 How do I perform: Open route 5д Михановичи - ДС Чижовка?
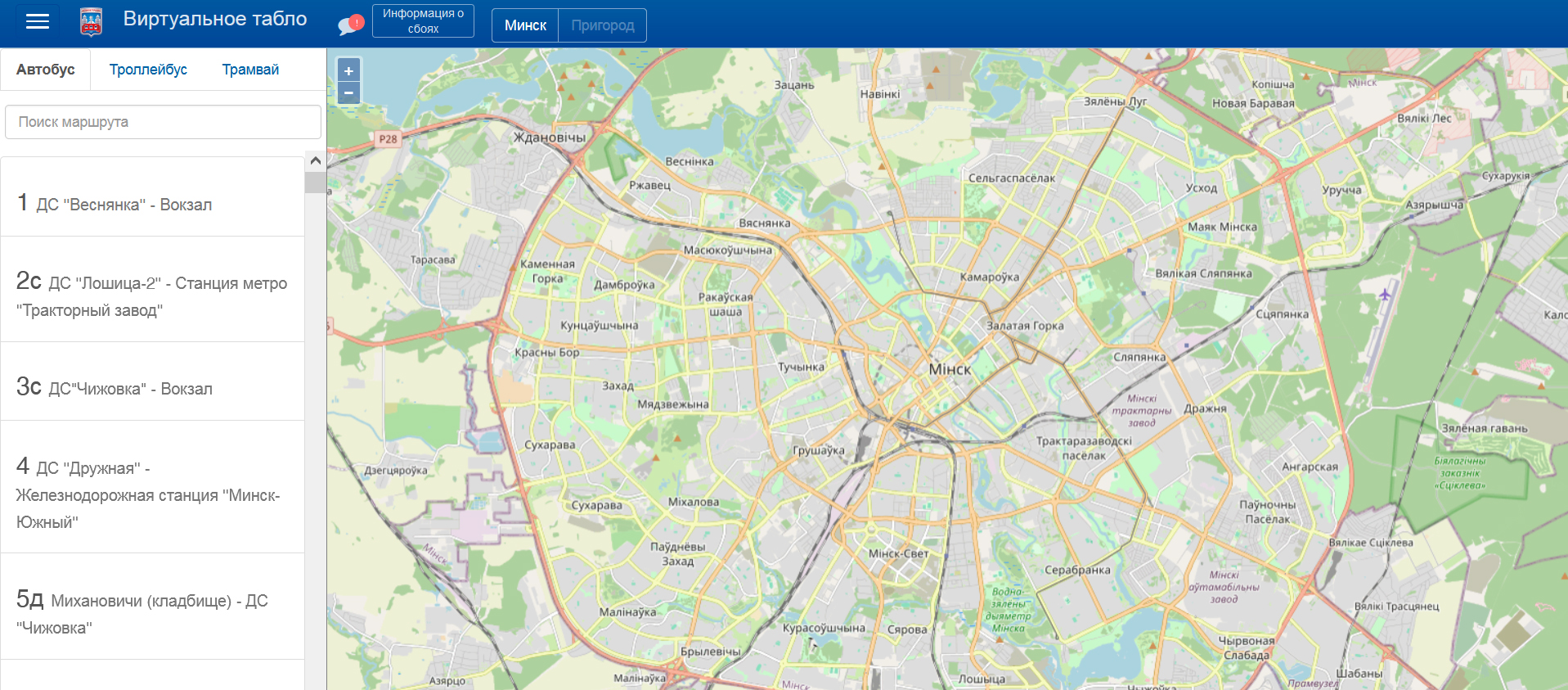pyautogui.click(x=152, y=612)
